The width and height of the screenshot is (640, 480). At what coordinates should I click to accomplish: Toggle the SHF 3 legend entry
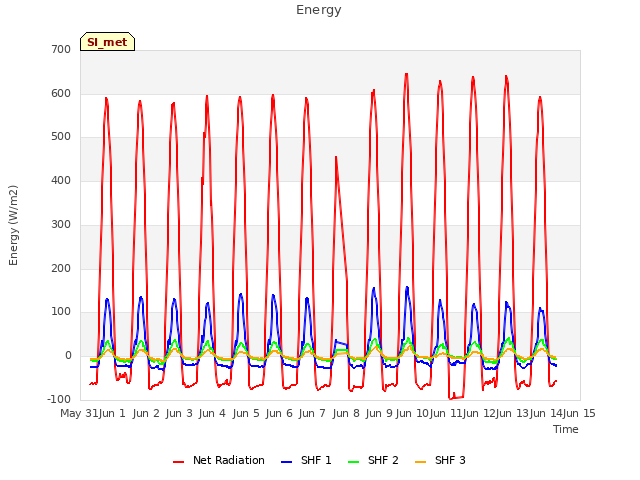click(x=440, y=460)
